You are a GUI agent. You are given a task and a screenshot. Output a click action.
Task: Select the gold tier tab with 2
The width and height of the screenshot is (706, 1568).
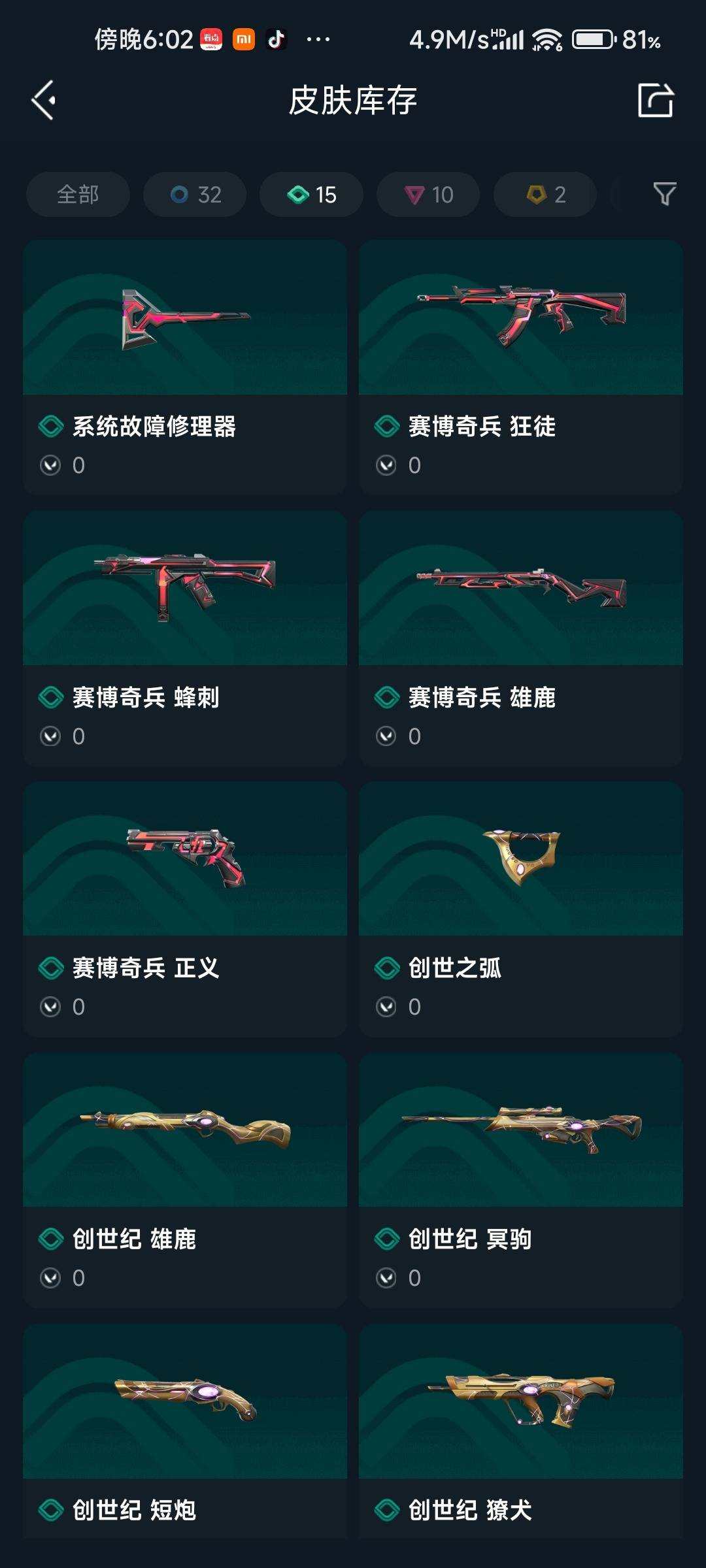[x=545, y=194]
